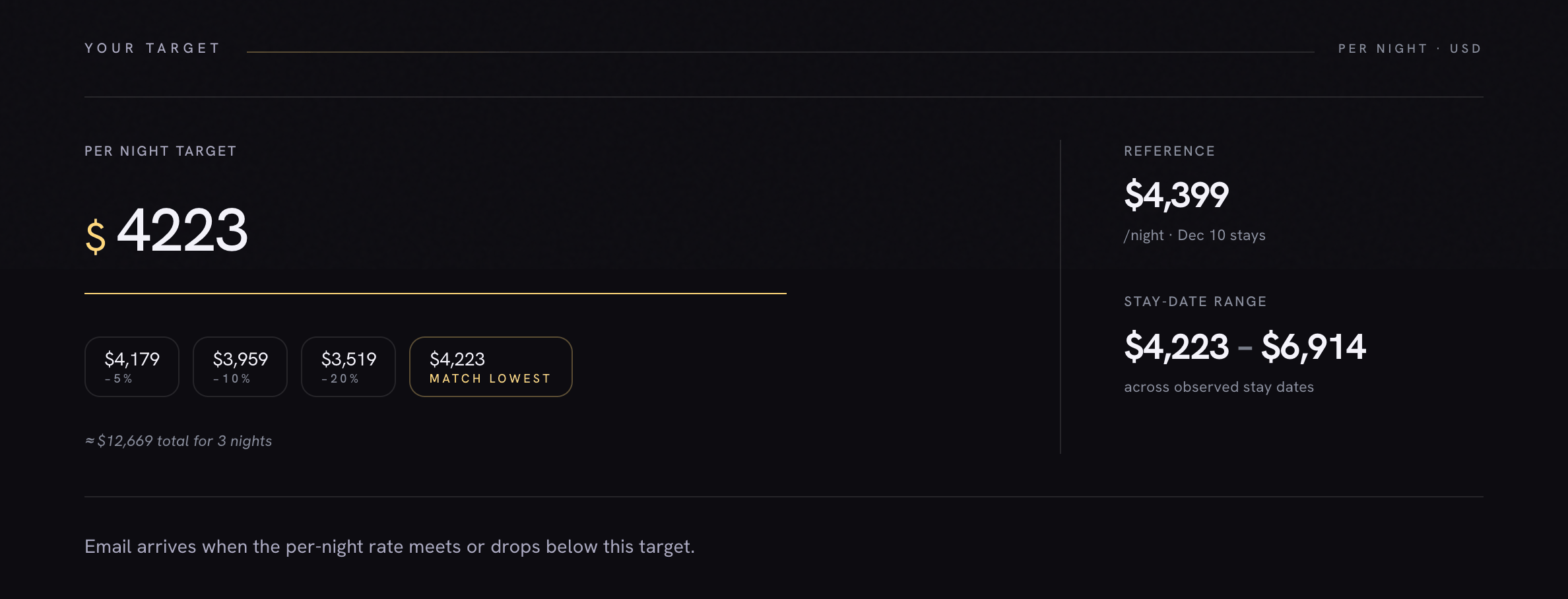The image size is (1568, 599).
Task: Select the $4,179 minus 5% preset
Action: 132,367
